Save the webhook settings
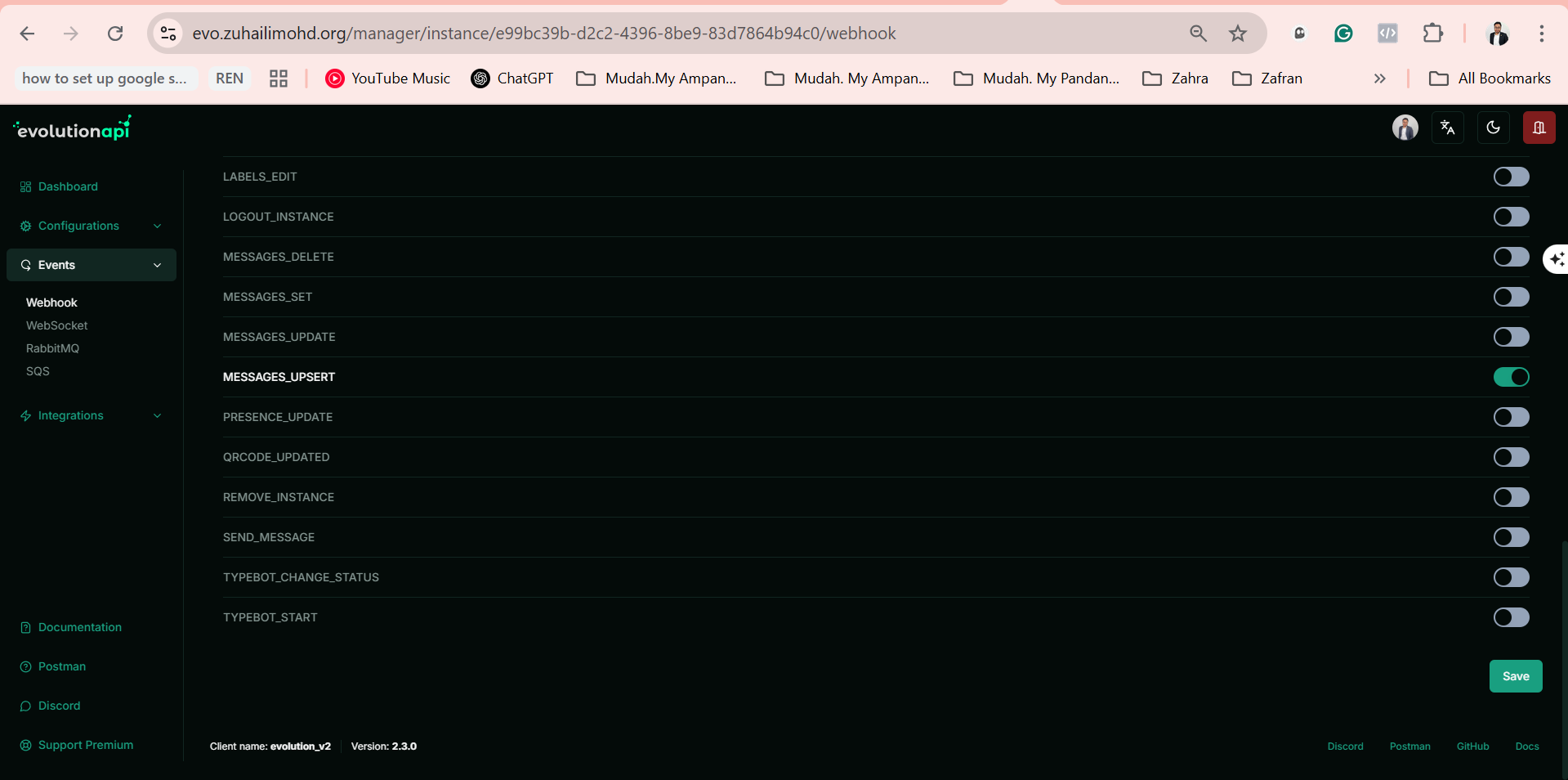 (1516, 676)
